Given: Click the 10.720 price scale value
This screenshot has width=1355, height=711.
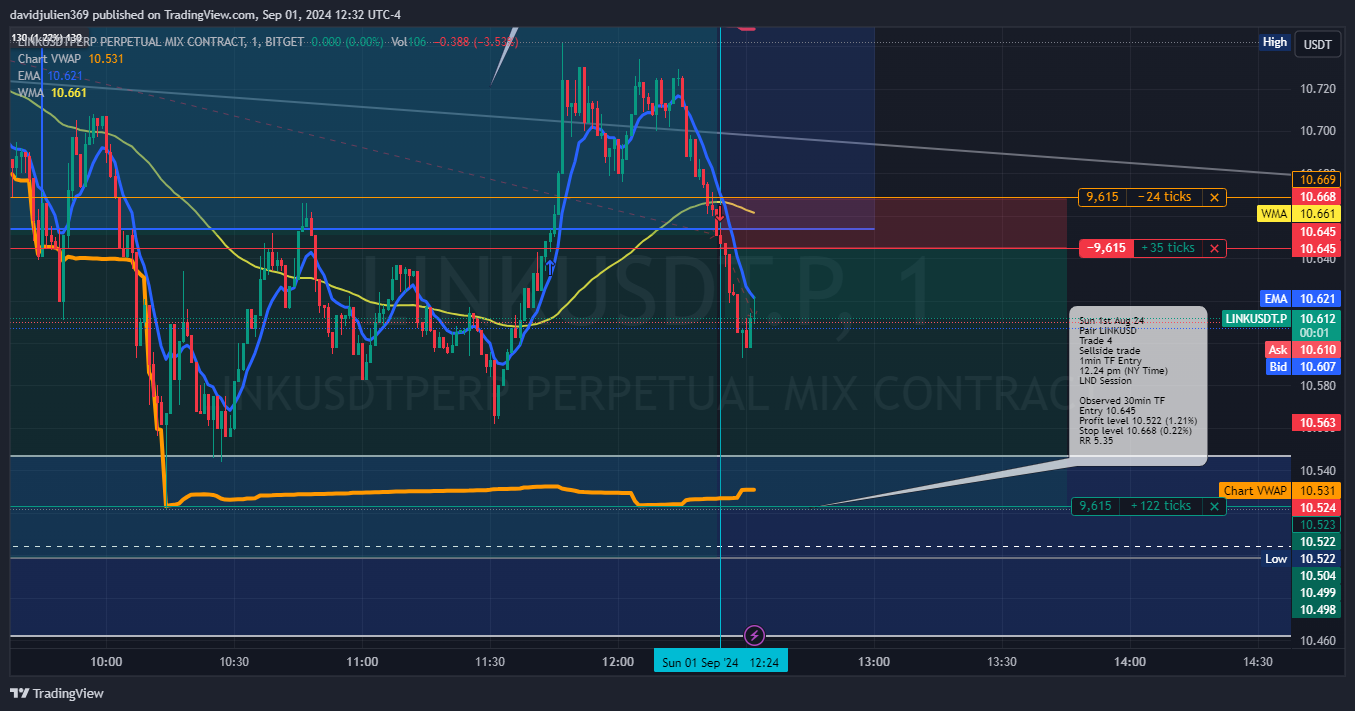Looking at the screenshot, I should point(1317,89).
